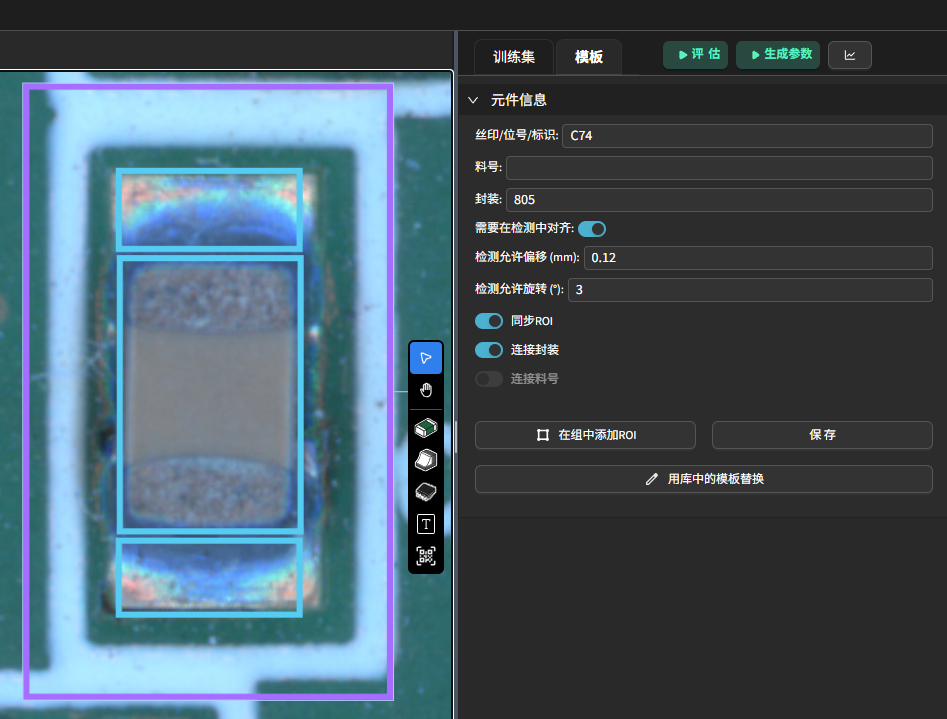Collapse the 元件信息 section
The width and height of the screenshot is (947, 719).
coord(474,101)
